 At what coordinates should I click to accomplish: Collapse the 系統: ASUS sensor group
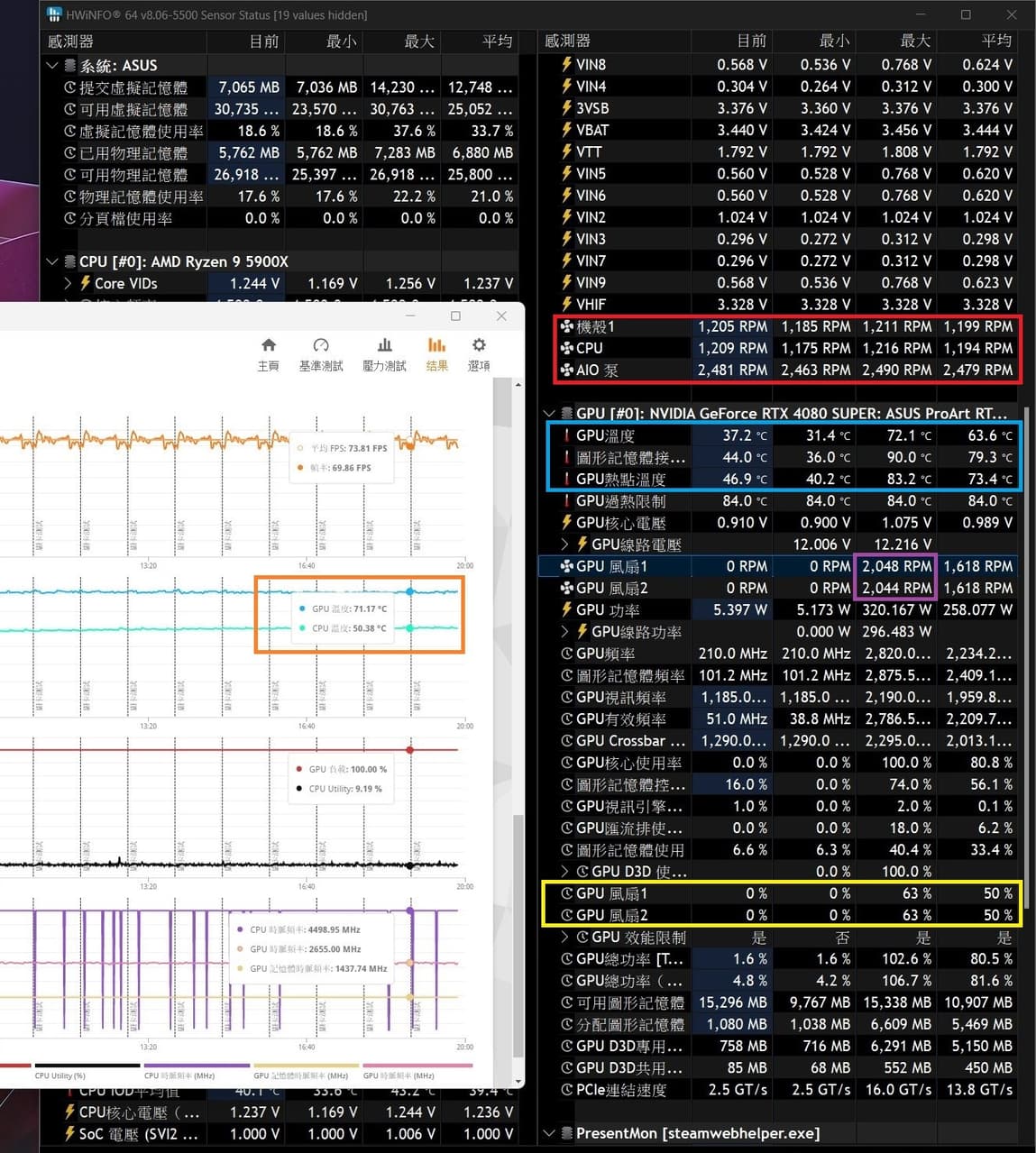52,65
